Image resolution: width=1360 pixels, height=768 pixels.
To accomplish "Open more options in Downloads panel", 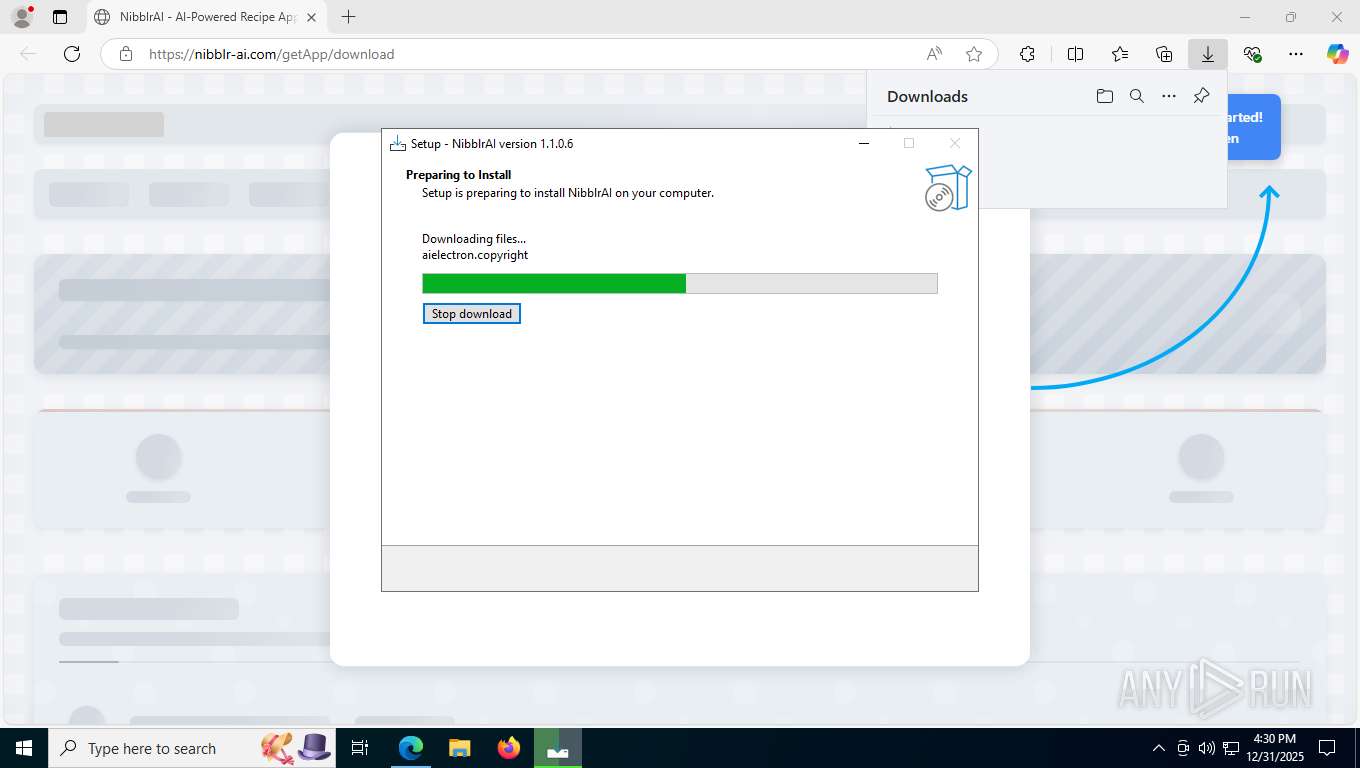I will click(1169, 96).
